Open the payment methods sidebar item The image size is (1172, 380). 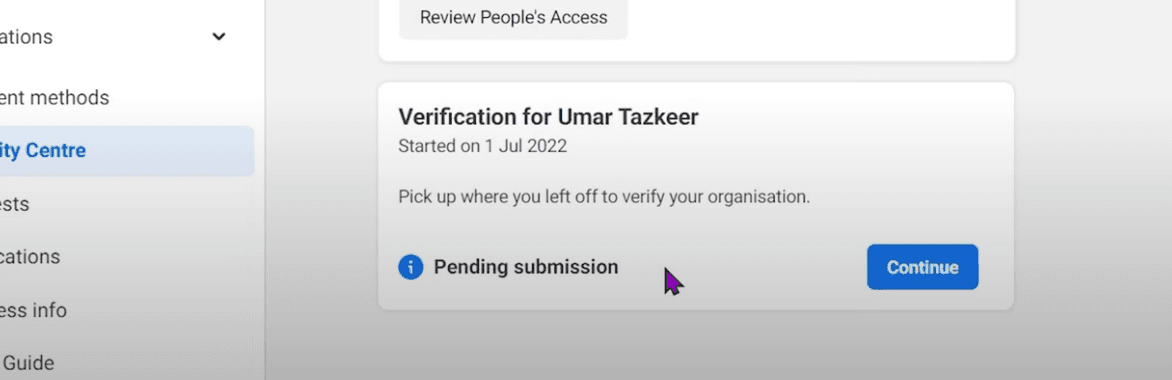(55, 98)
